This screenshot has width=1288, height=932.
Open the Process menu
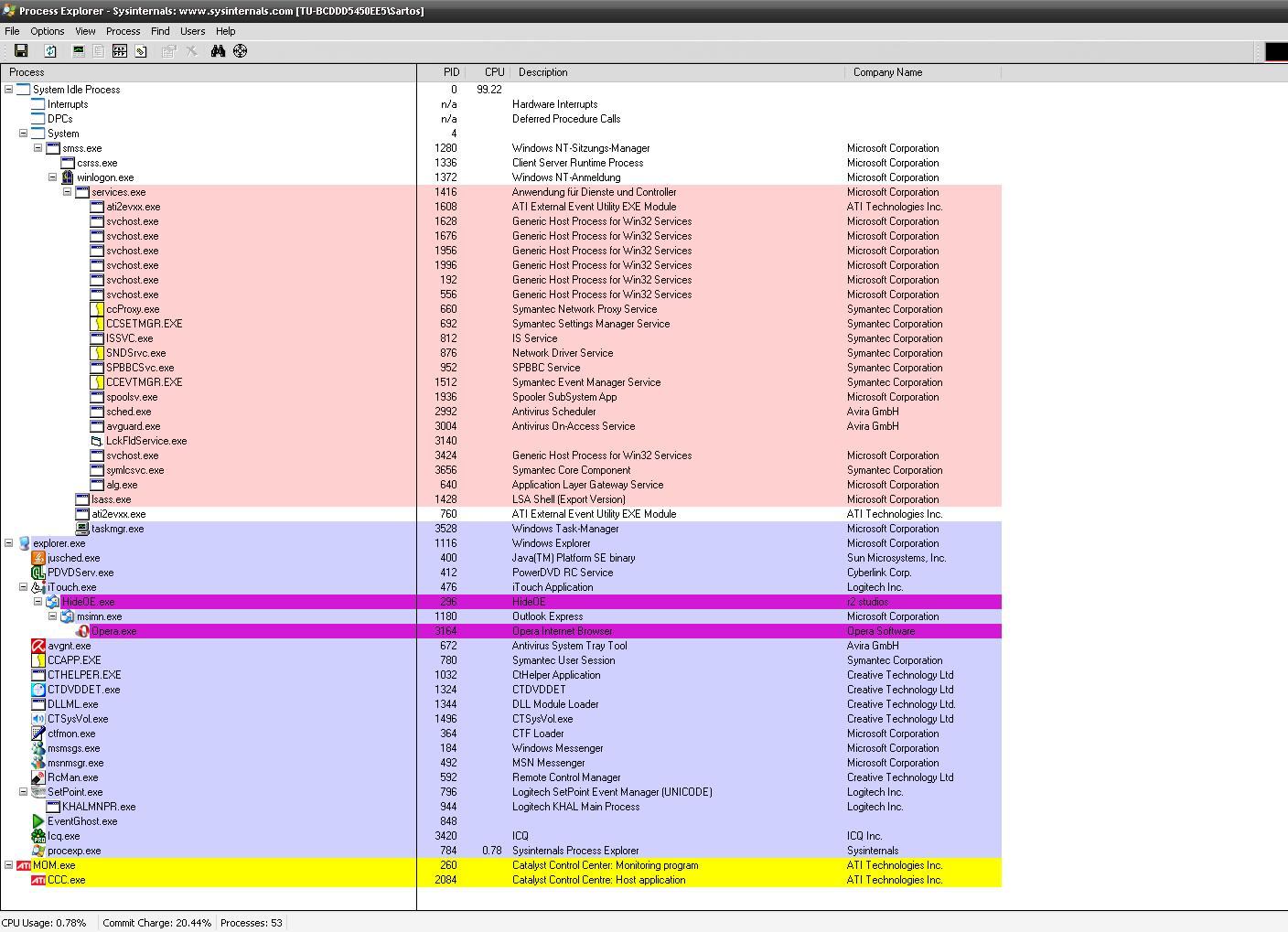(x=123, y=31)
